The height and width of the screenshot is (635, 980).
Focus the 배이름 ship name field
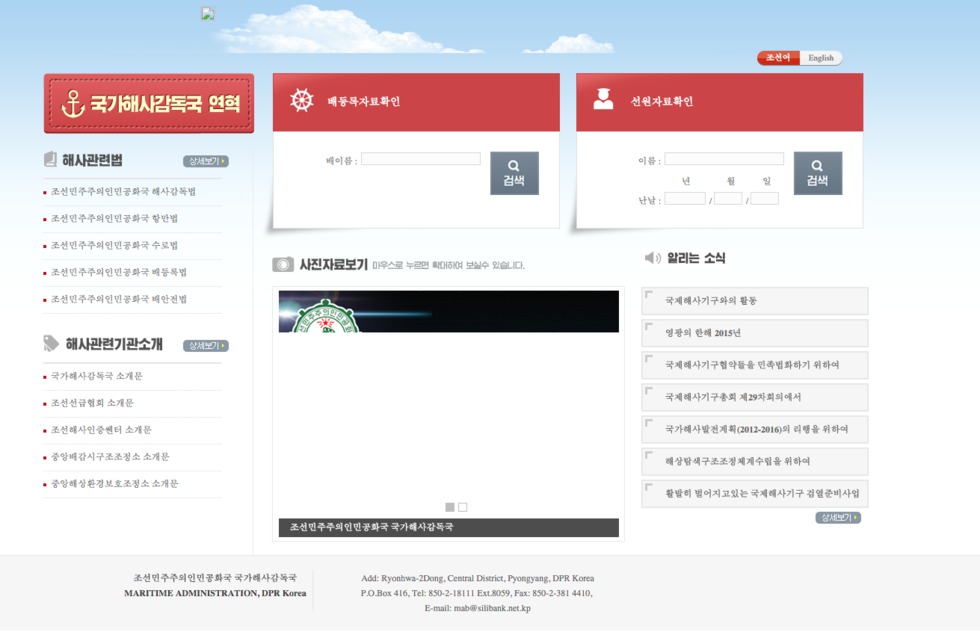pos(421,159)
